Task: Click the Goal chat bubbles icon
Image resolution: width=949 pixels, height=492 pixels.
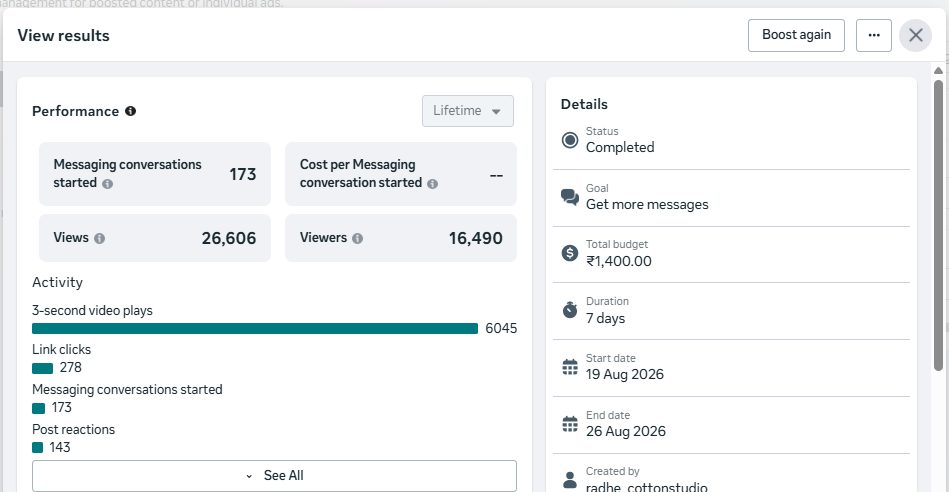Action: pos(570,197)
